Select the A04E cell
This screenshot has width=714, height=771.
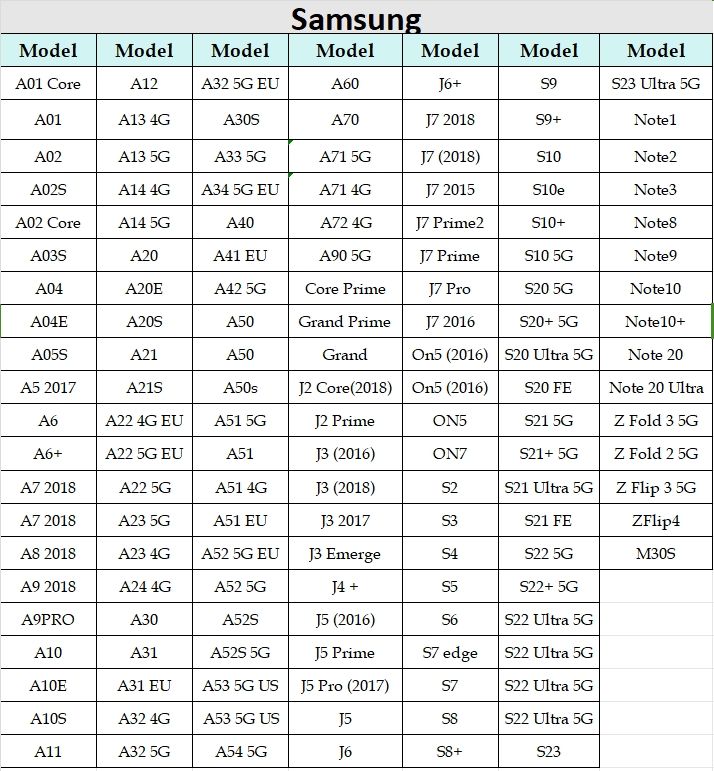48,321
